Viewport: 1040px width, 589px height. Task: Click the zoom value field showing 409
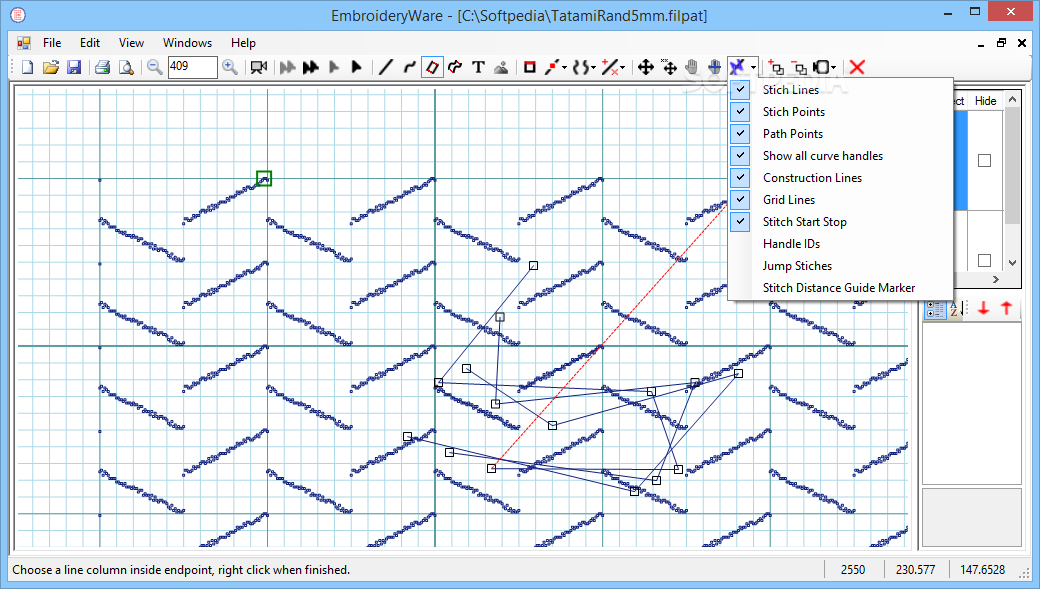point(192,67)
